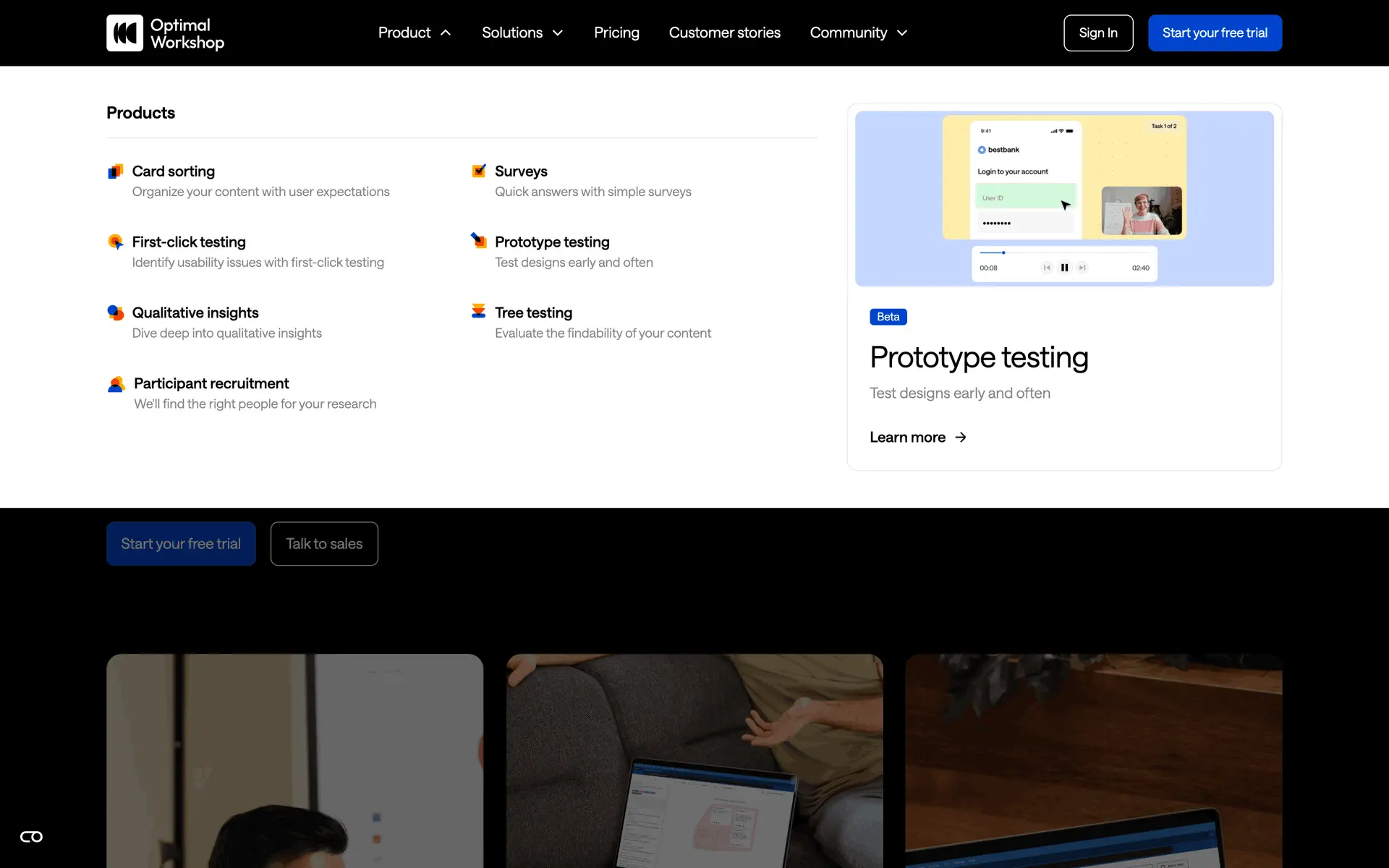Click the First-click testing icon
Viewport: 1389px width, 868px height.
coord(115,242)
